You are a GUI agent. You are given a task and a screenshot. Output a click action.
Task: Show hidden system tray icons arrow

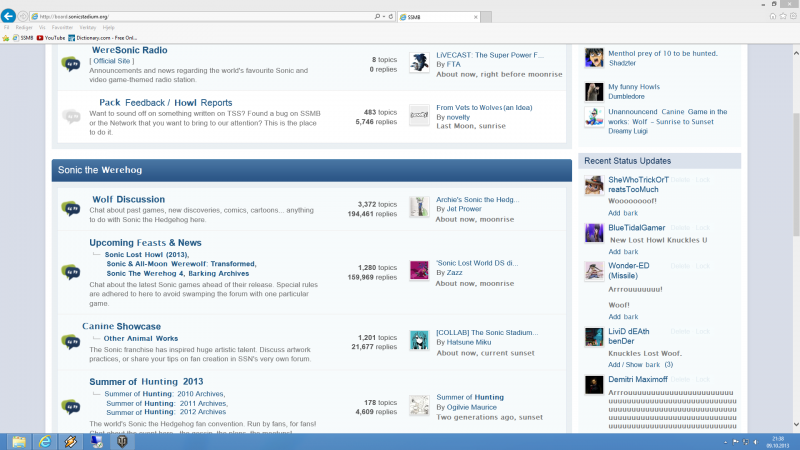coord(726,442)
